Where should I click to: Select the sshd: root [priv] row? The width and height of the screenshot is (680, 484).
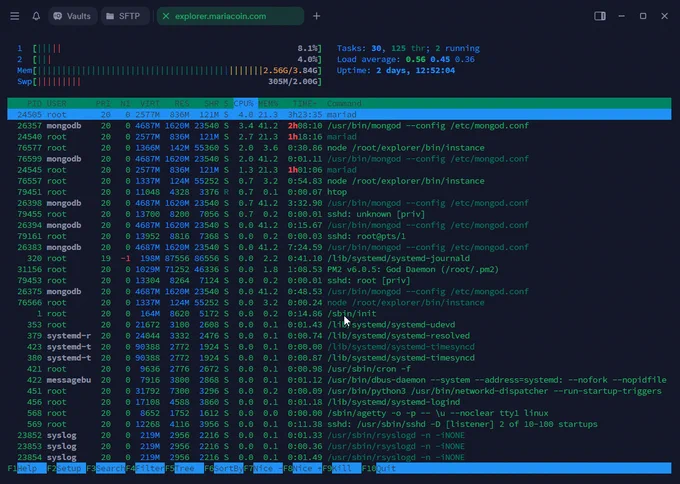tap(339, 281)
